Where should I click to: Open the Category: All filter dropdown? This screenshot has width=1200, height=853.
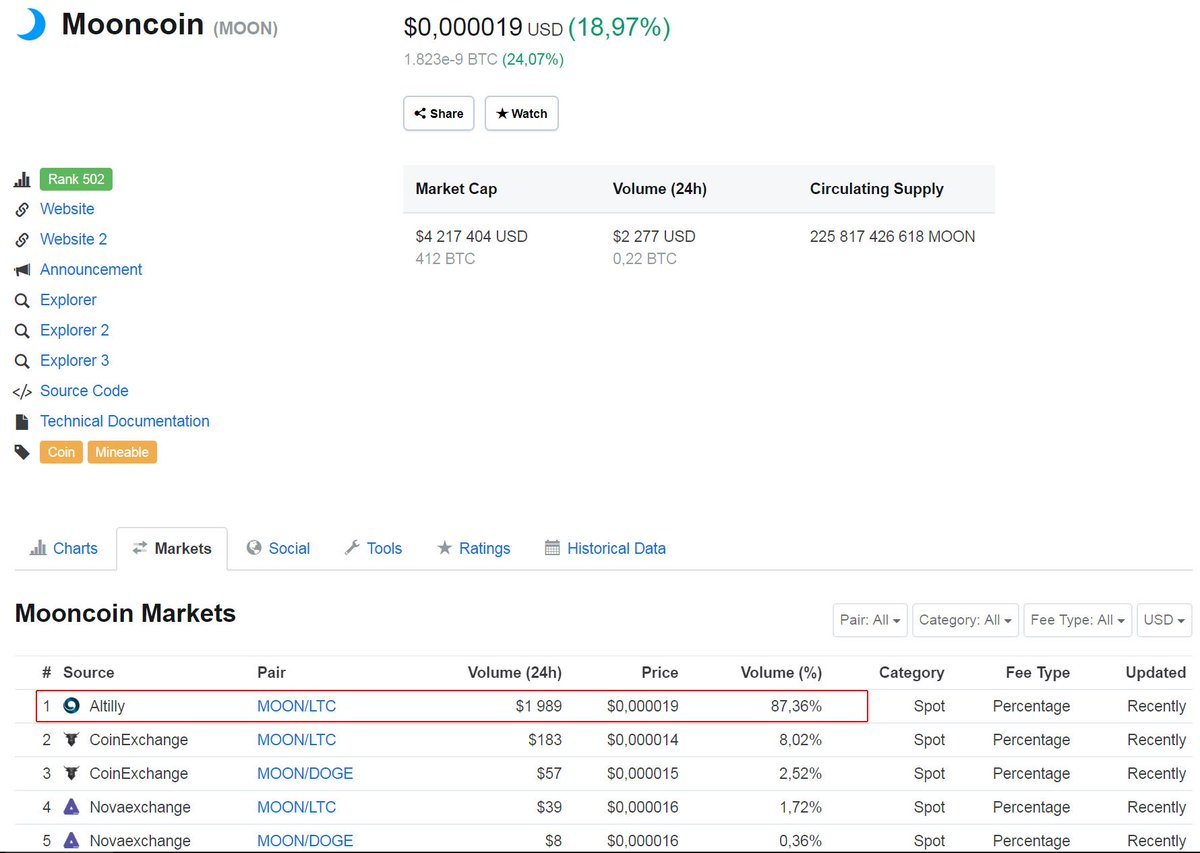pyautogui.click(x=965, y=620)
